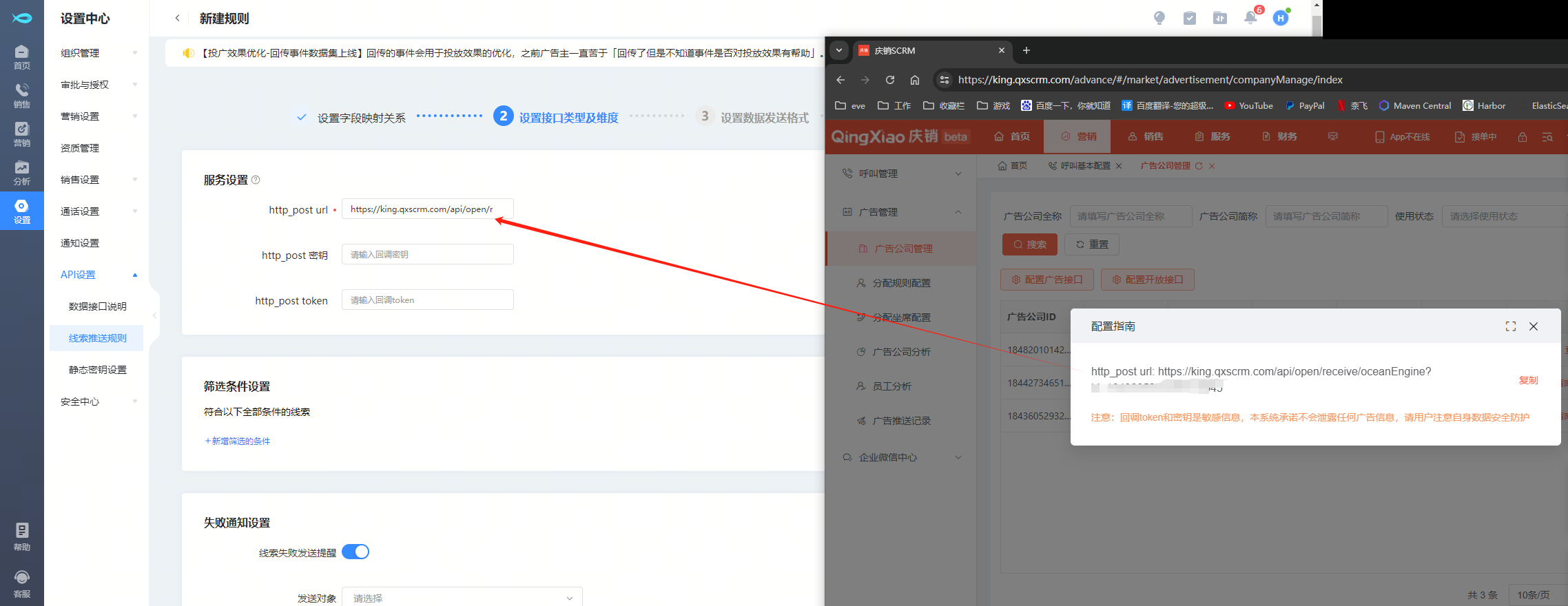
Task: Go back using arrow beside 新建规则
Action: click(x=177, y=19)
